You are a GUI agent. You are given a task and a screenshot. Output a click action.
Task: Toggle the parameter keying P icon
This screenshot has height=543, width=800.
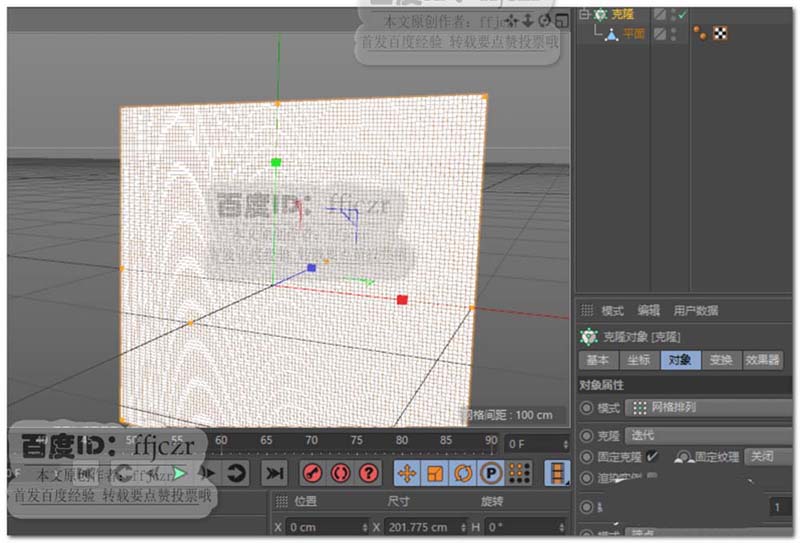tap(491, 474)
